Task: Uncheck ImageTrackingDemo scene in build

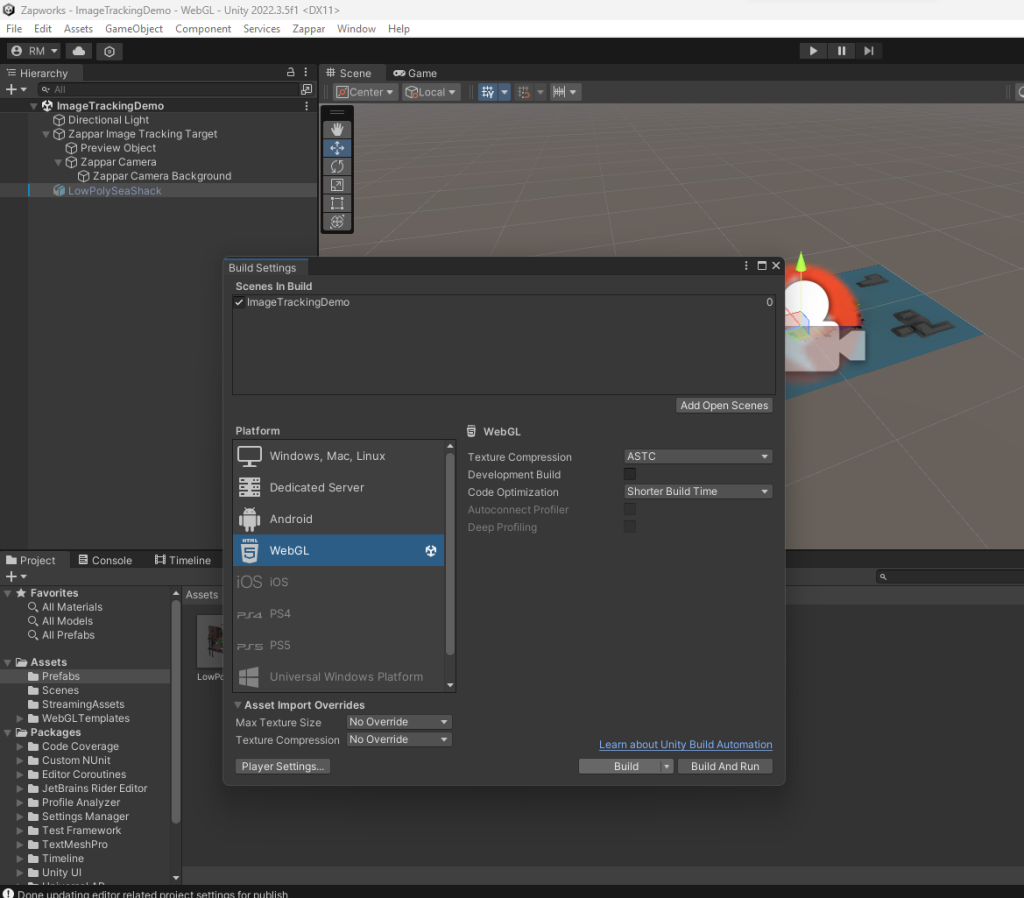Action: pos(239,302)
